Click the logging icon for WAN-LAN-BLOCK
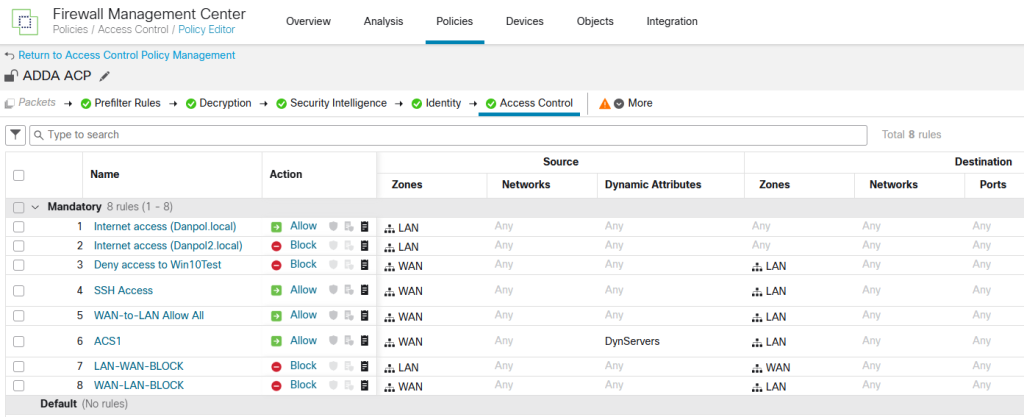This screenshot has width=1024, height=417. [x=365, y=385]
